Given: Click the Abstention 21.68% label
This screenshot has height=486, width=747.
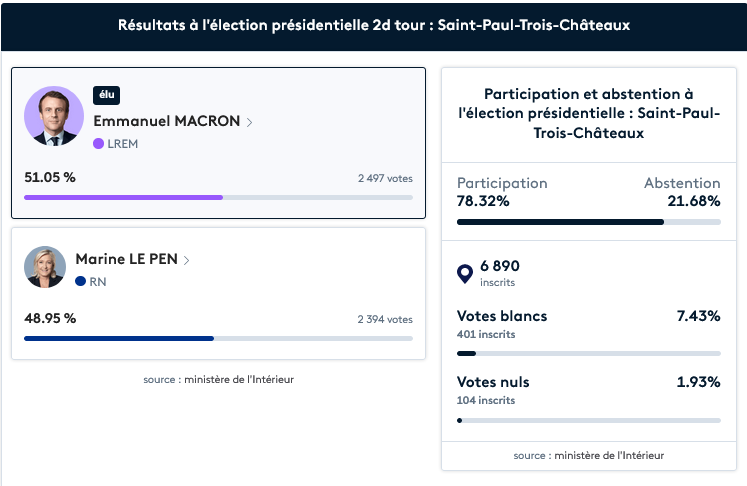Looking at the screenshot, I should click(682, 192).
